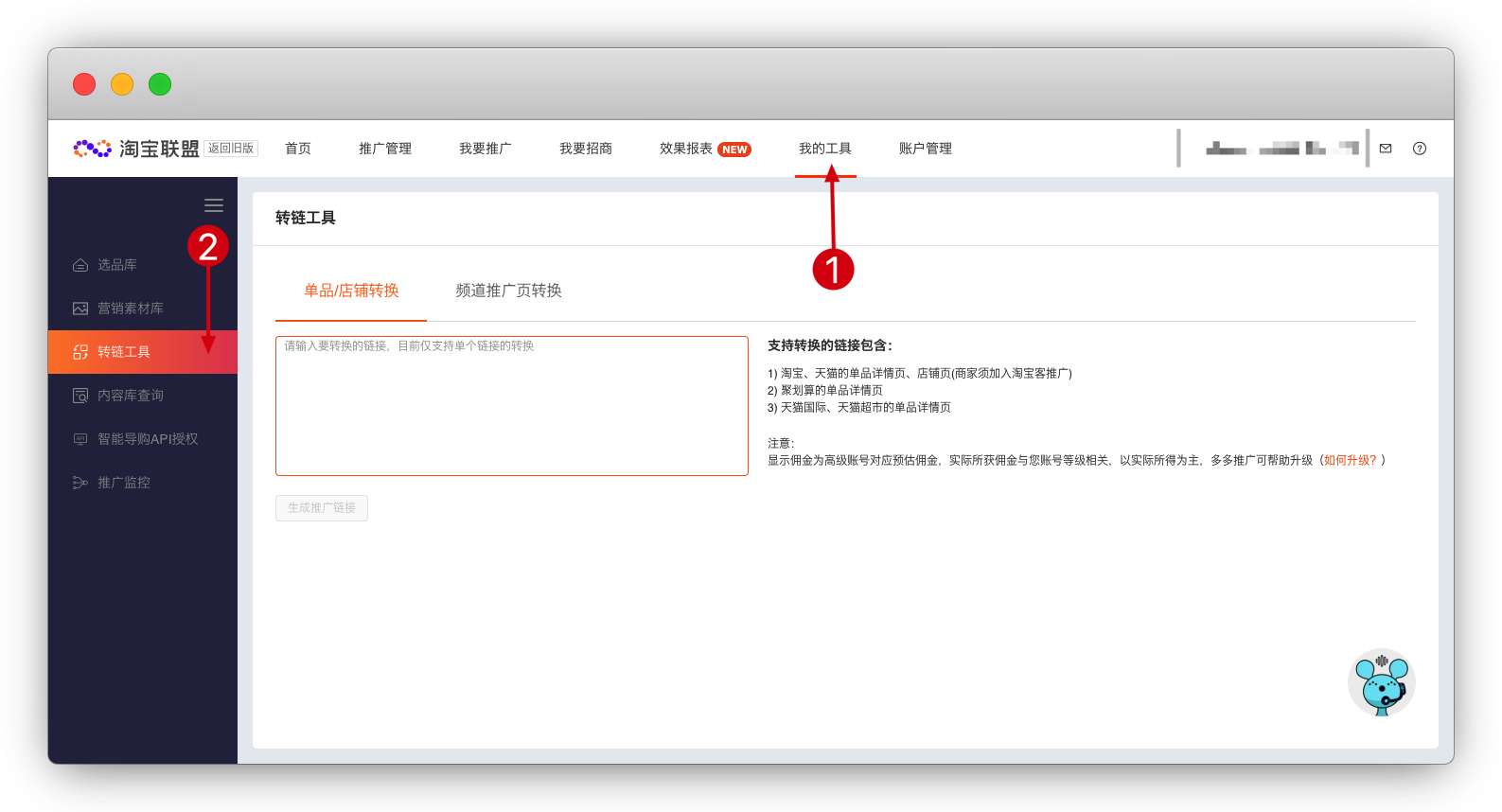Click the 聚划算的单品详情页 line
This screenshot has width=1502, height=812.
point(825,390)
